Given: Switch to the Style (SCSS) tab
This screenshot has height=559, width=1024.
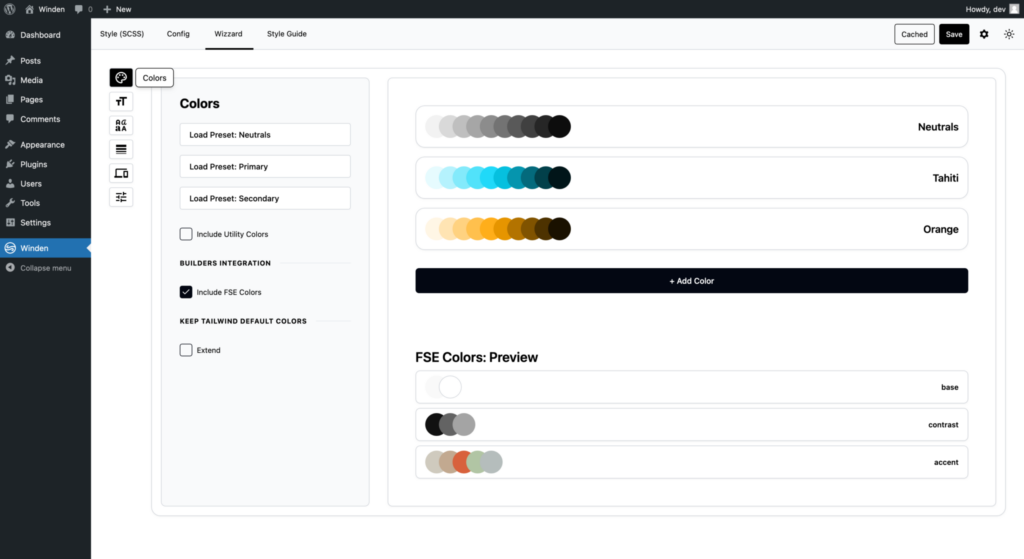Looking at the screenshot, I should pos(122,34).
